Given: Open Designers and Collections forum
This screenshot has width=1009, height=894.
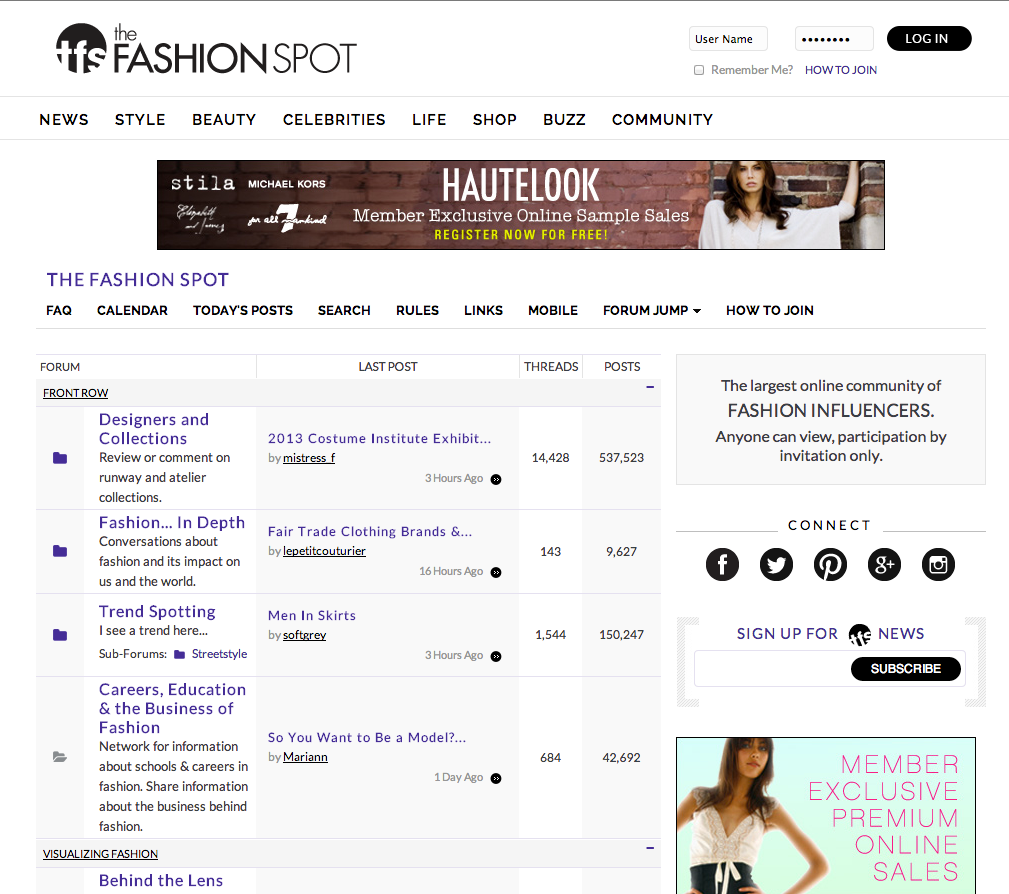Looking at the screenshot, I should pyautogui.click(x=154, y=429).
